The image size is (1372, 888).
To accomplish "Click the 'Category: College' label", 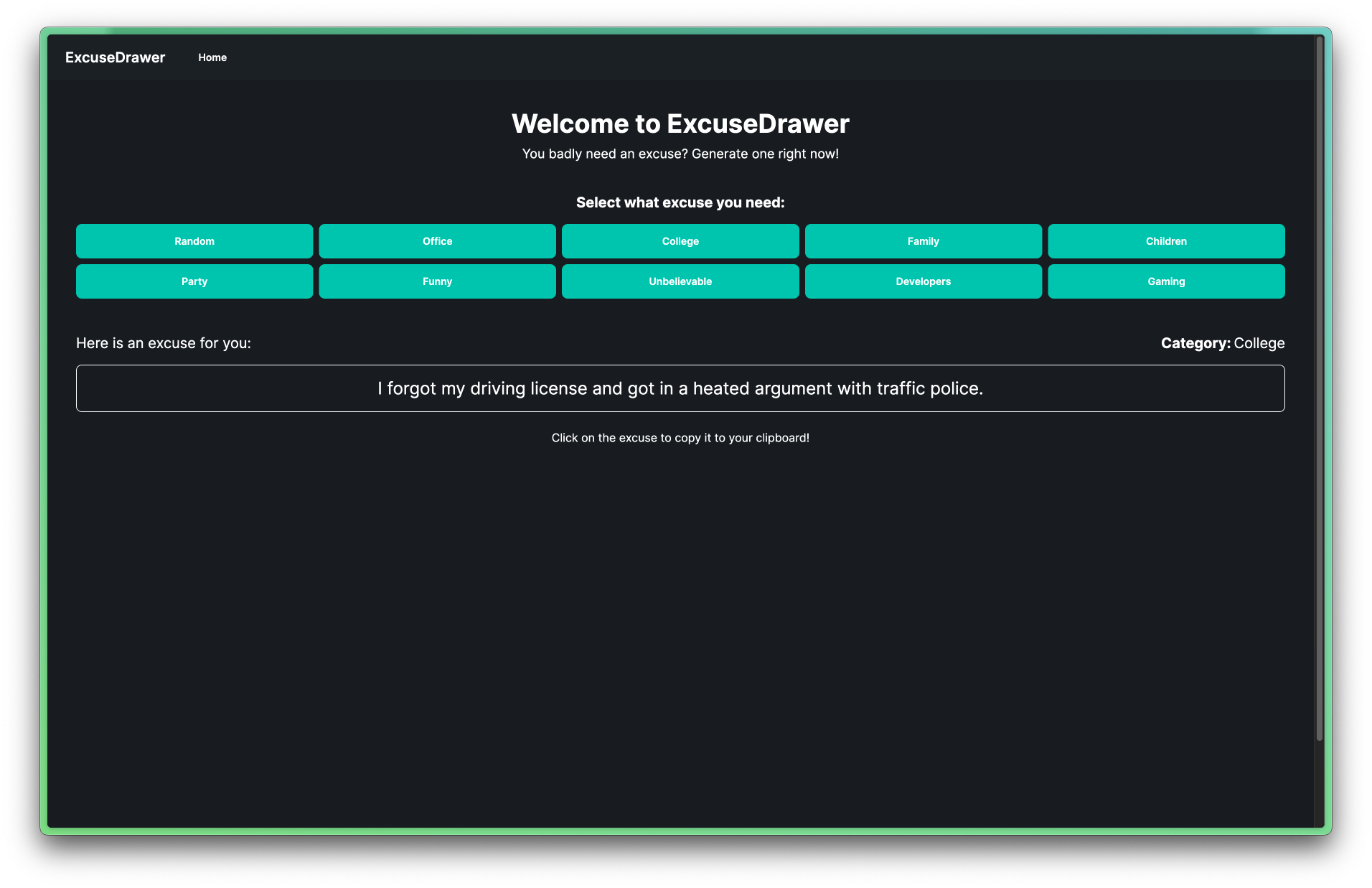I will tap(1222, 343).
